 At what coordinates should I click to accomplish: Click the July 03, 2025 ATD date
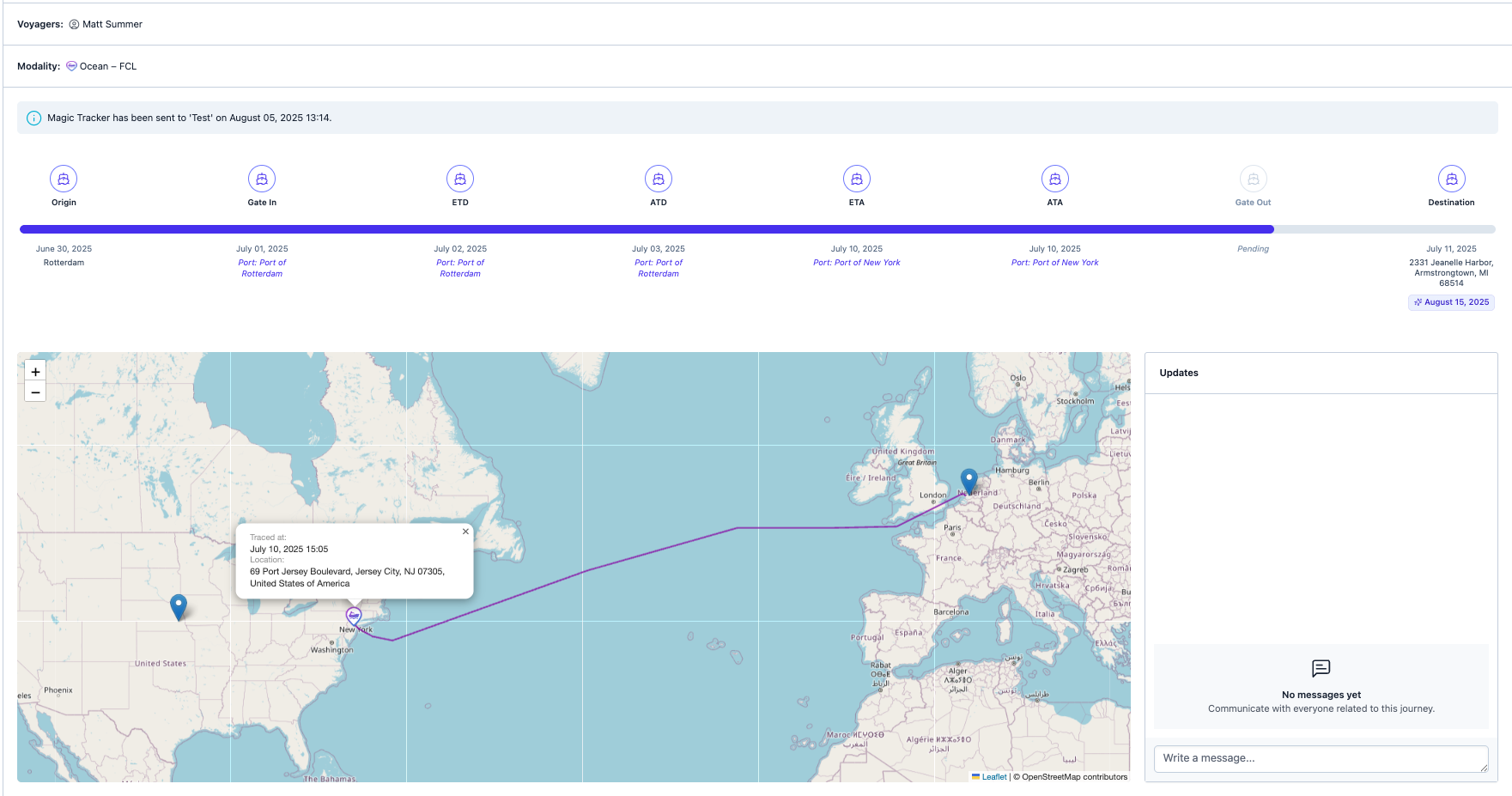[659, 249]
